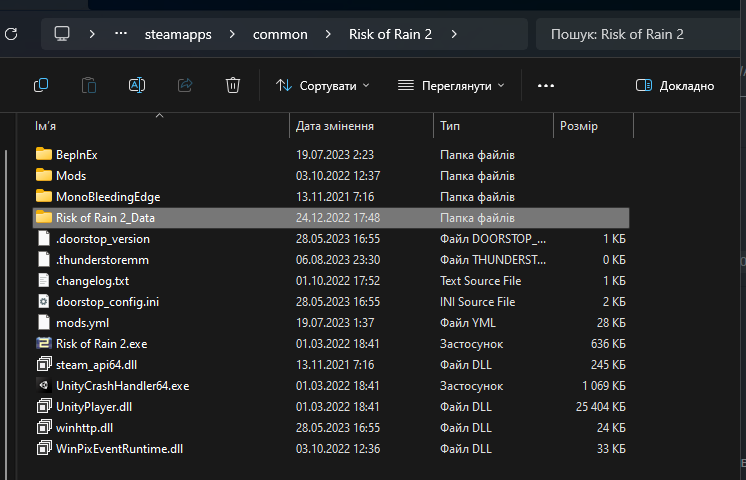Select the UnityPlayer.dll file icon
The height and width of the screenshot is (480, 746).
[x=44, y=406]
